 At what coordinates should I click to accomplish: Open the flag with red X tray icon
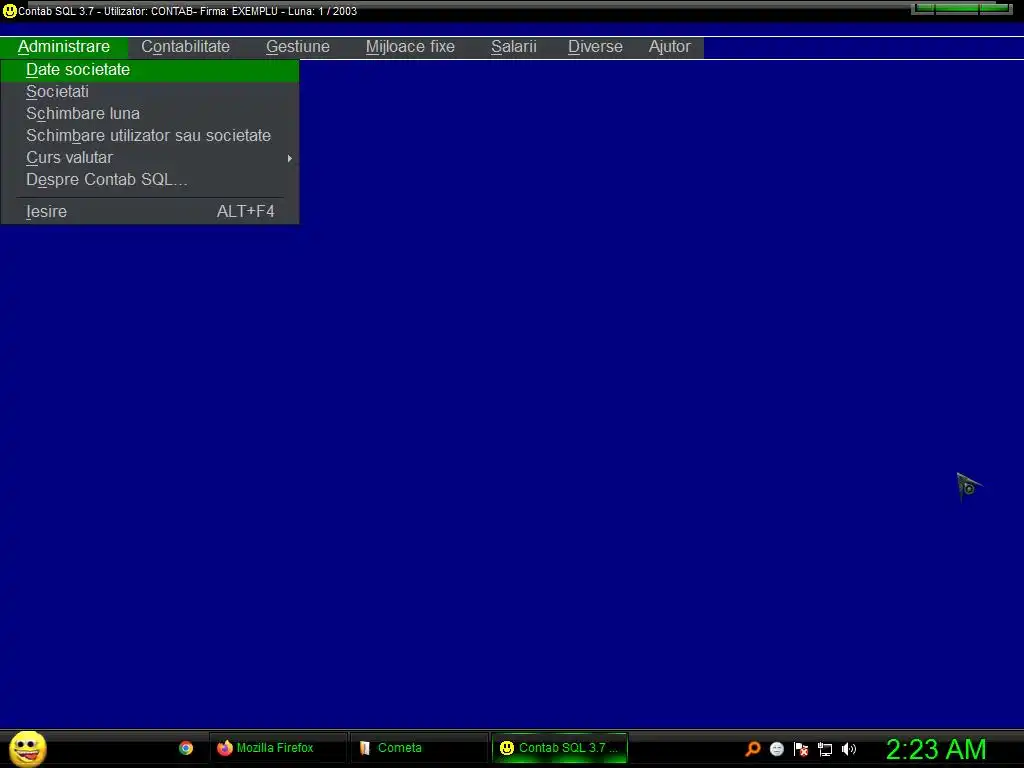[x=801, y=749]
